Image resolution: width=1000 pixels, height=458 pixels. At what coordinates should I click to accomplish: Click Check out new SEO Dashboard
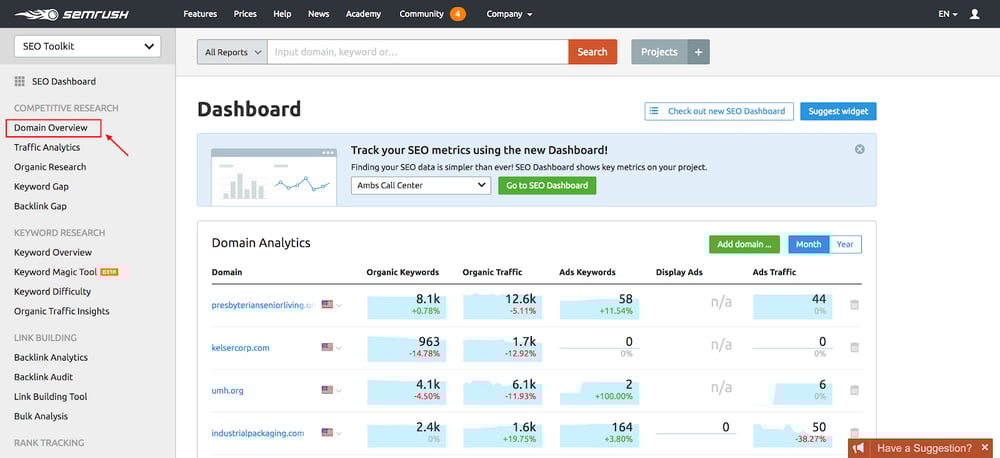click(x=719, y=111)
